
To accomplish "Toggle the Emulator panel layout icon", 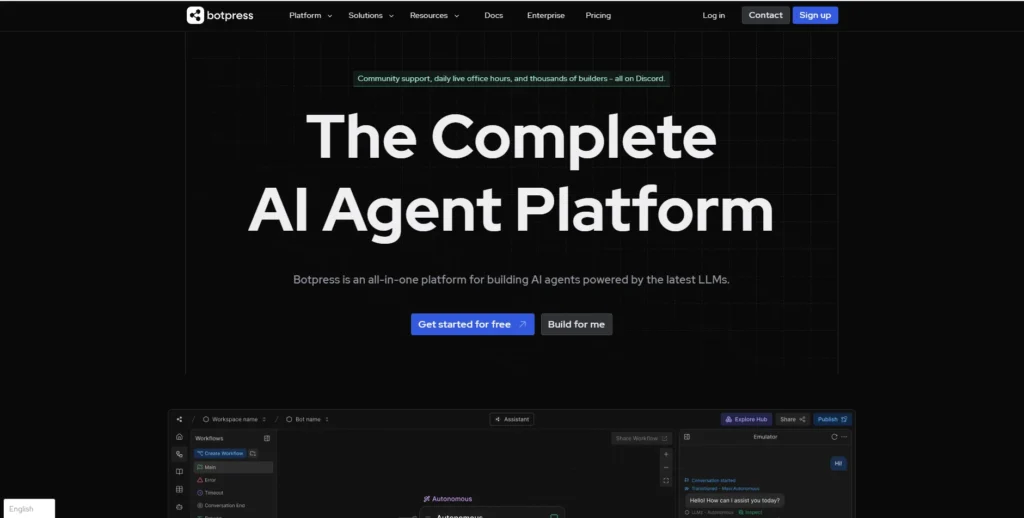I will click(x=687, y=437).
